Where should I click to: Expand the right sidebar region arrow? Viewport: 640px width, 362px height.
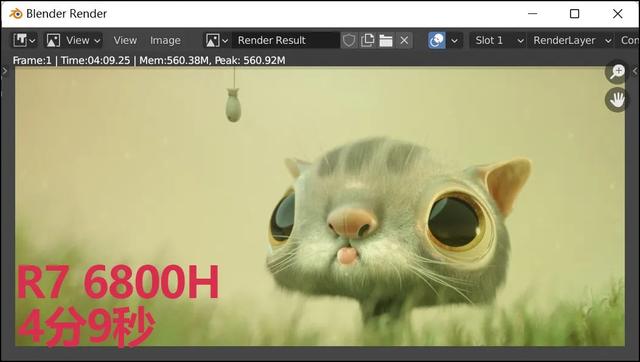tap(635, 71)
